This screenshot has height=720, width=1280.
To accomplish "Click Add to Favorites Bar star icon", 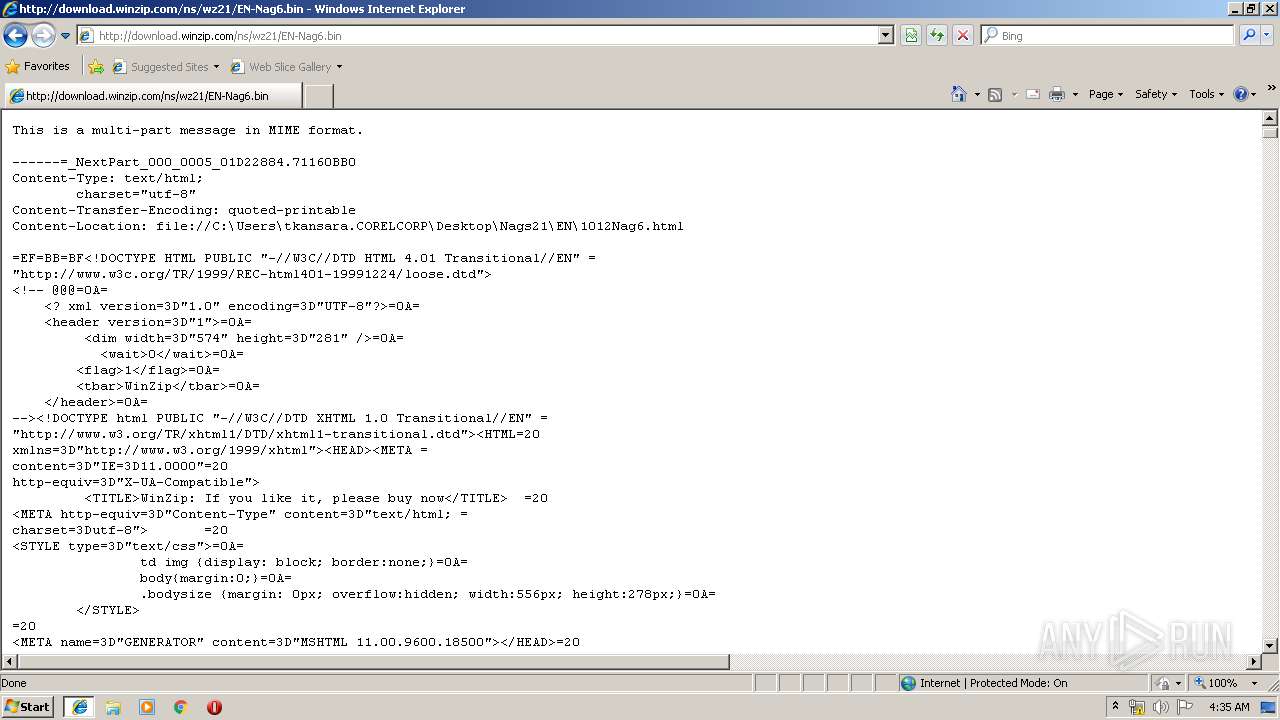I will pyautogui.click(x=96, y=67).
